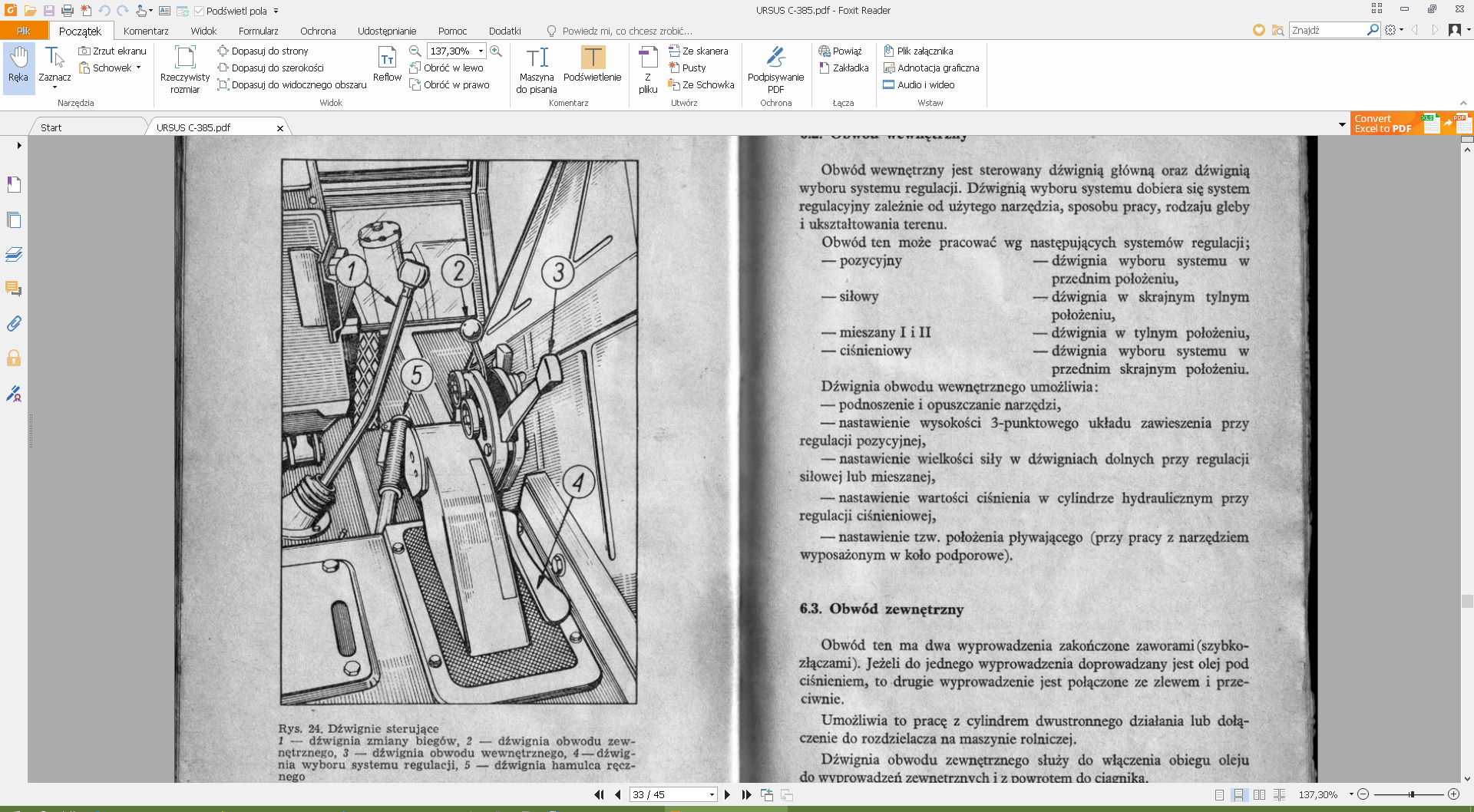
Task: Rotate the page with Obróć w prawo
Action: (450, 85)
